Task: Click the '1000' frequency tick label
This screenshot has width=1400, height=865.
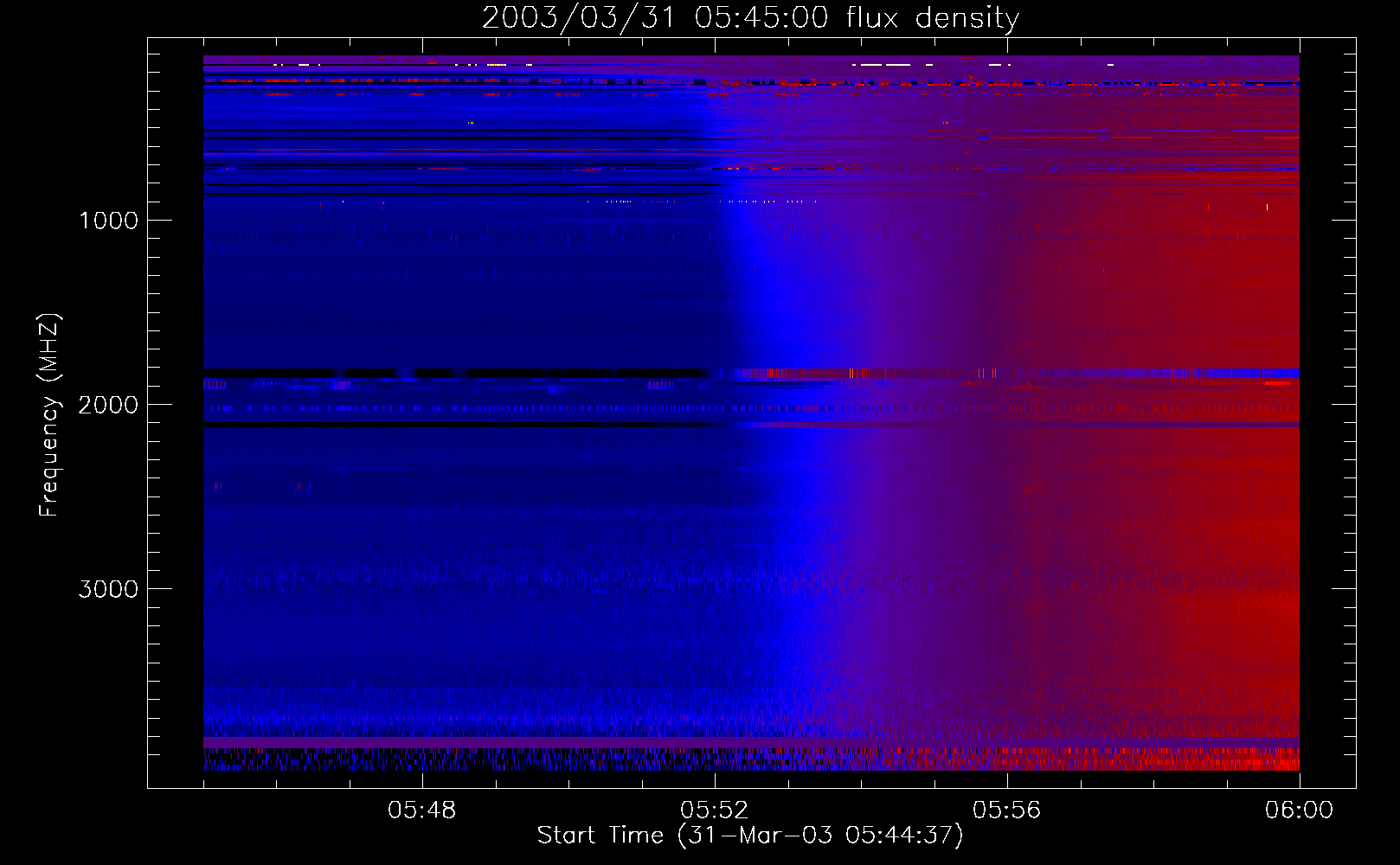Action: (109, 221)
